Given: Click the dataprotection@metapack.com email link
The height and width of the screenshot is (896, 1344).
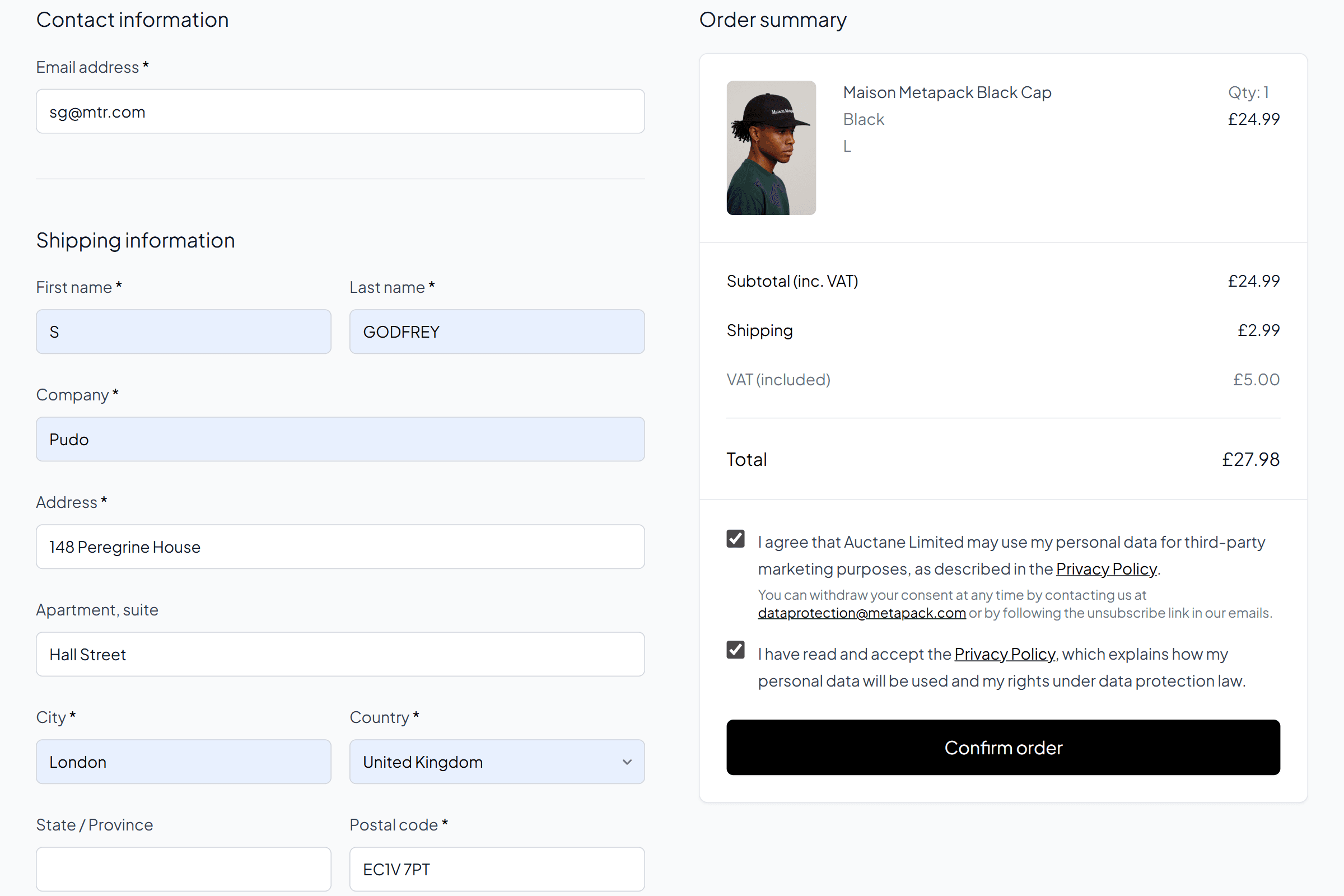Looking at the screenshot, I should click(x=861, y=613).
